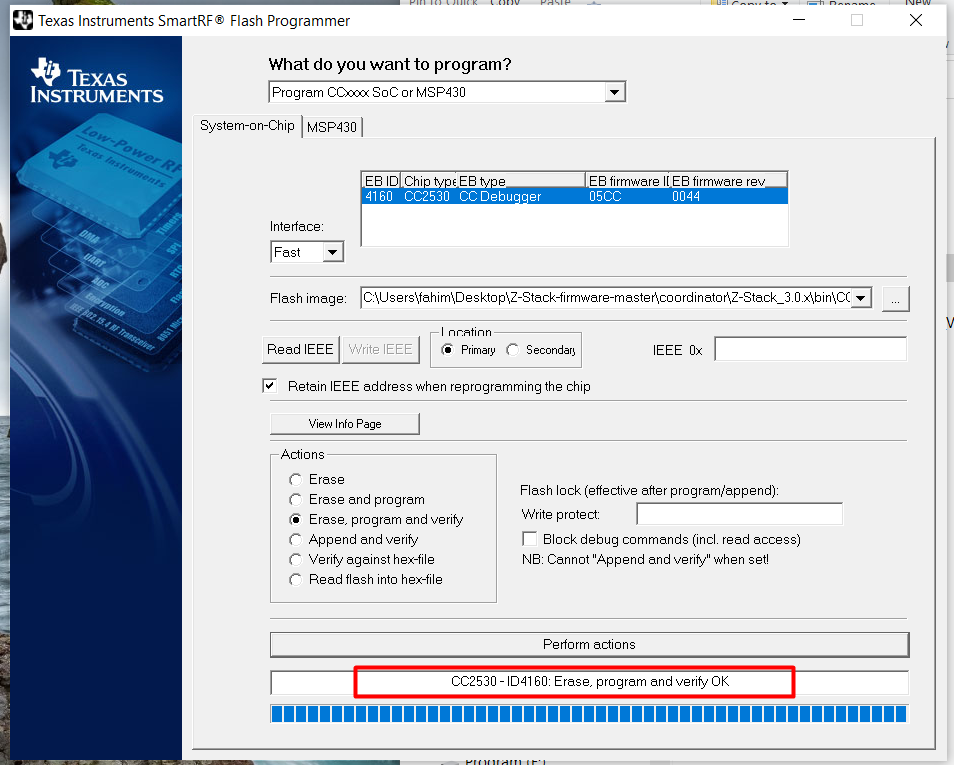Select Erase, program and verify radio button

point(296,520)
